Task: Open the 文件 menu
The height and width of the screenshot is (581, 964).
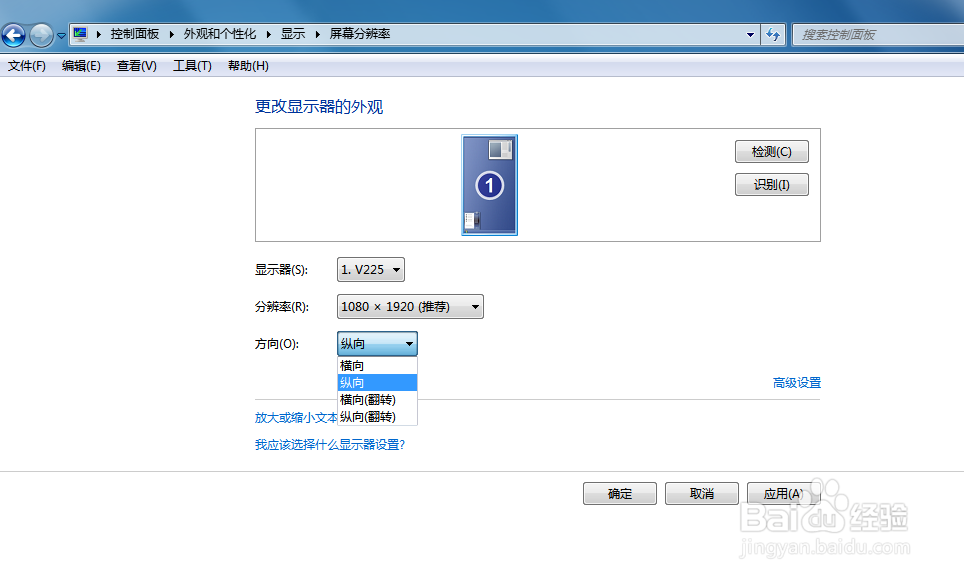Action: pos(26,65)
